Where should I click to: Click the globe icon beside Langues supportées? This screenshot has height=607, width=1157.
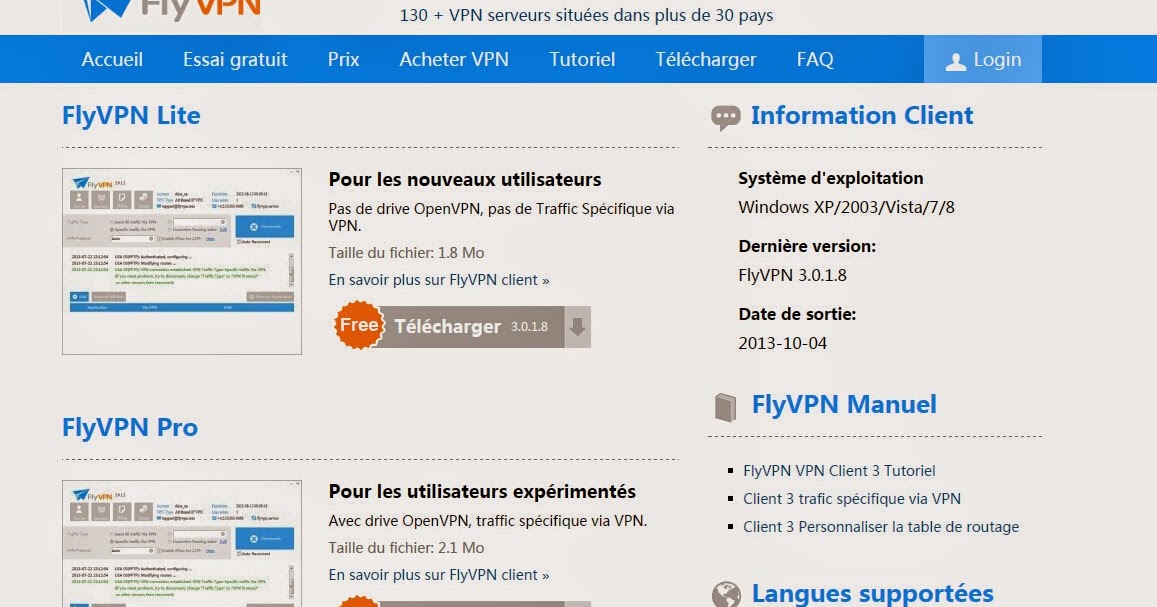click(726, 594)
